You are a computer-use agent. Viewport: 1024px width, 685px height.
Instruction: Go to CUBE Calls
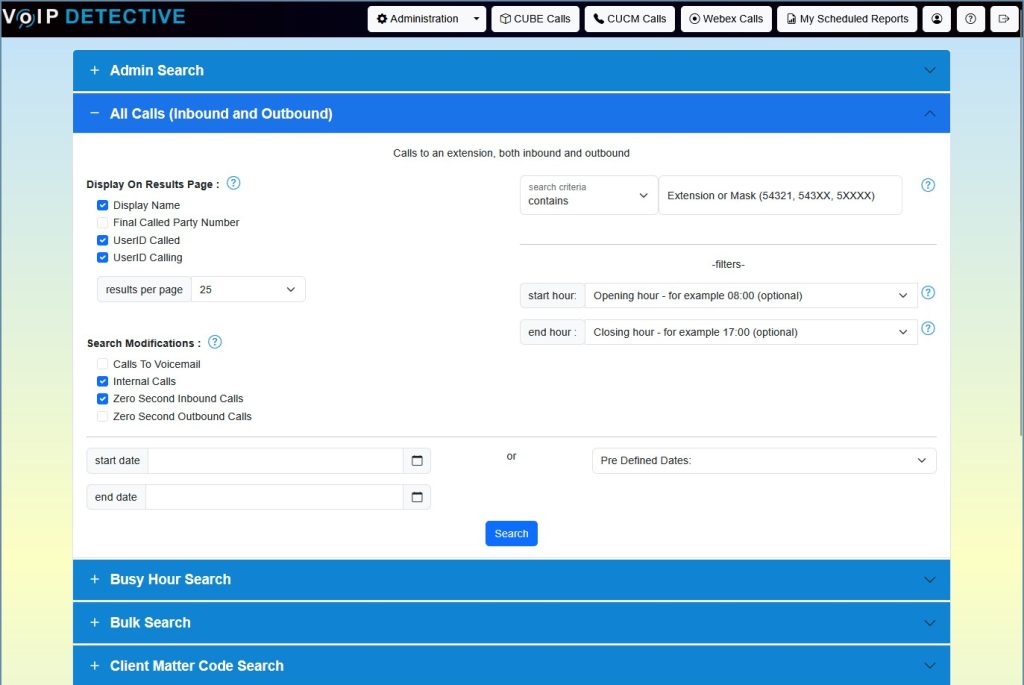click(535, 19)
